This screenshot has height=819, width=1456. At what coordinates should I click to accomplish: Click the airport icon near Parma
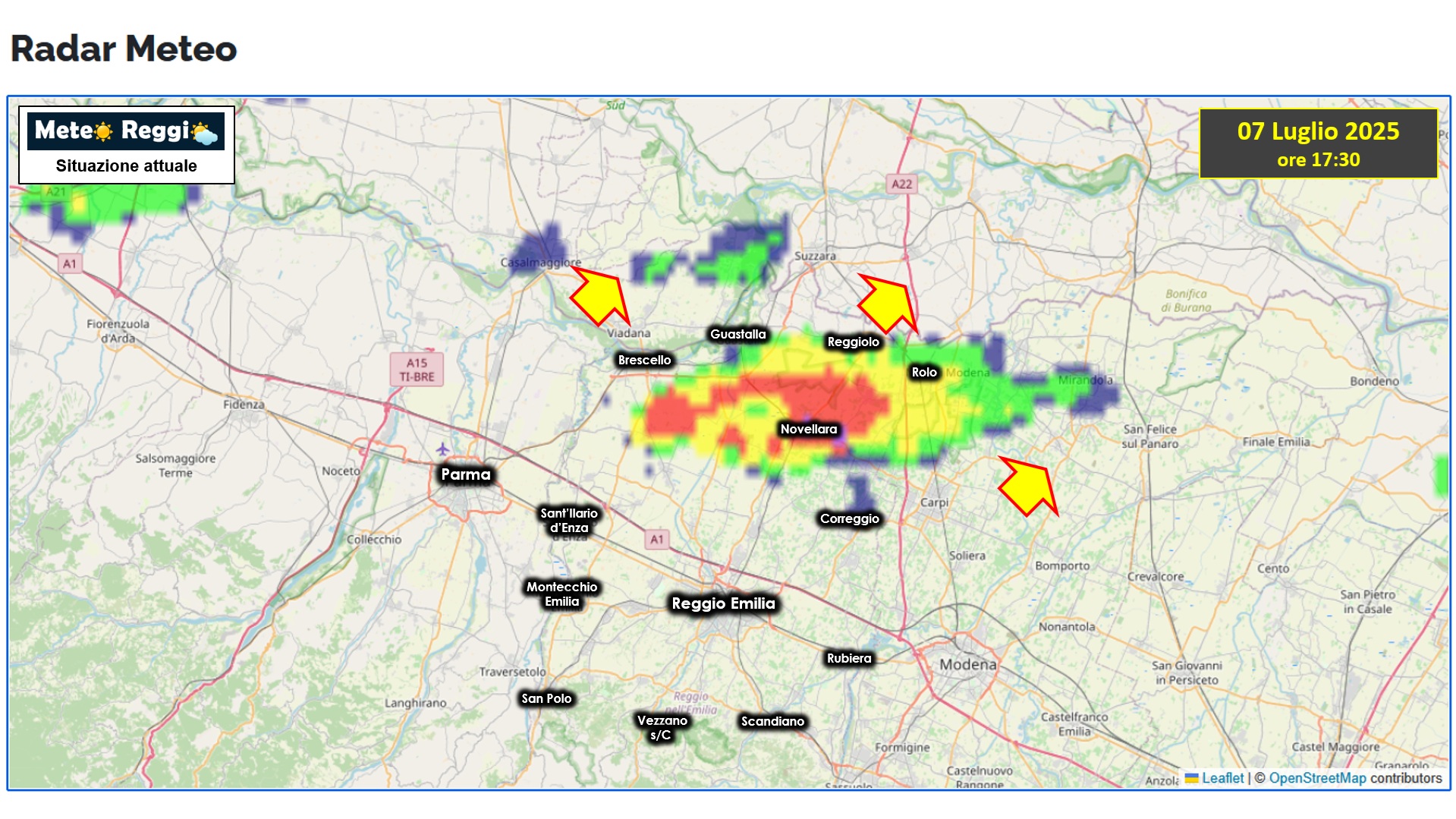click(x=443, y=449)
